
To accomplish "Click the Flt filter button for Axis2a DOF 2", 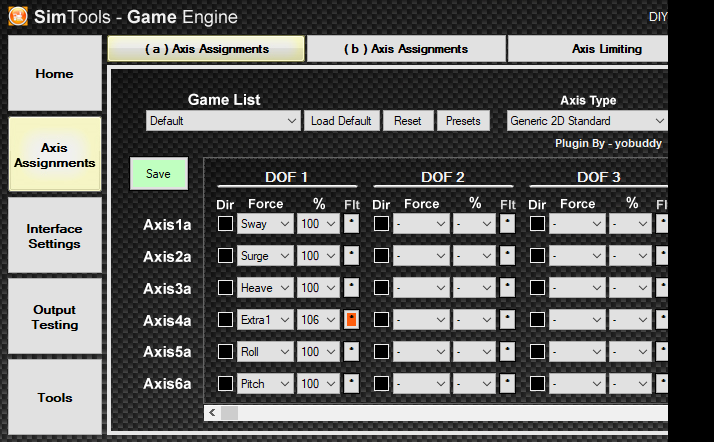I will [x=507, y=255].
